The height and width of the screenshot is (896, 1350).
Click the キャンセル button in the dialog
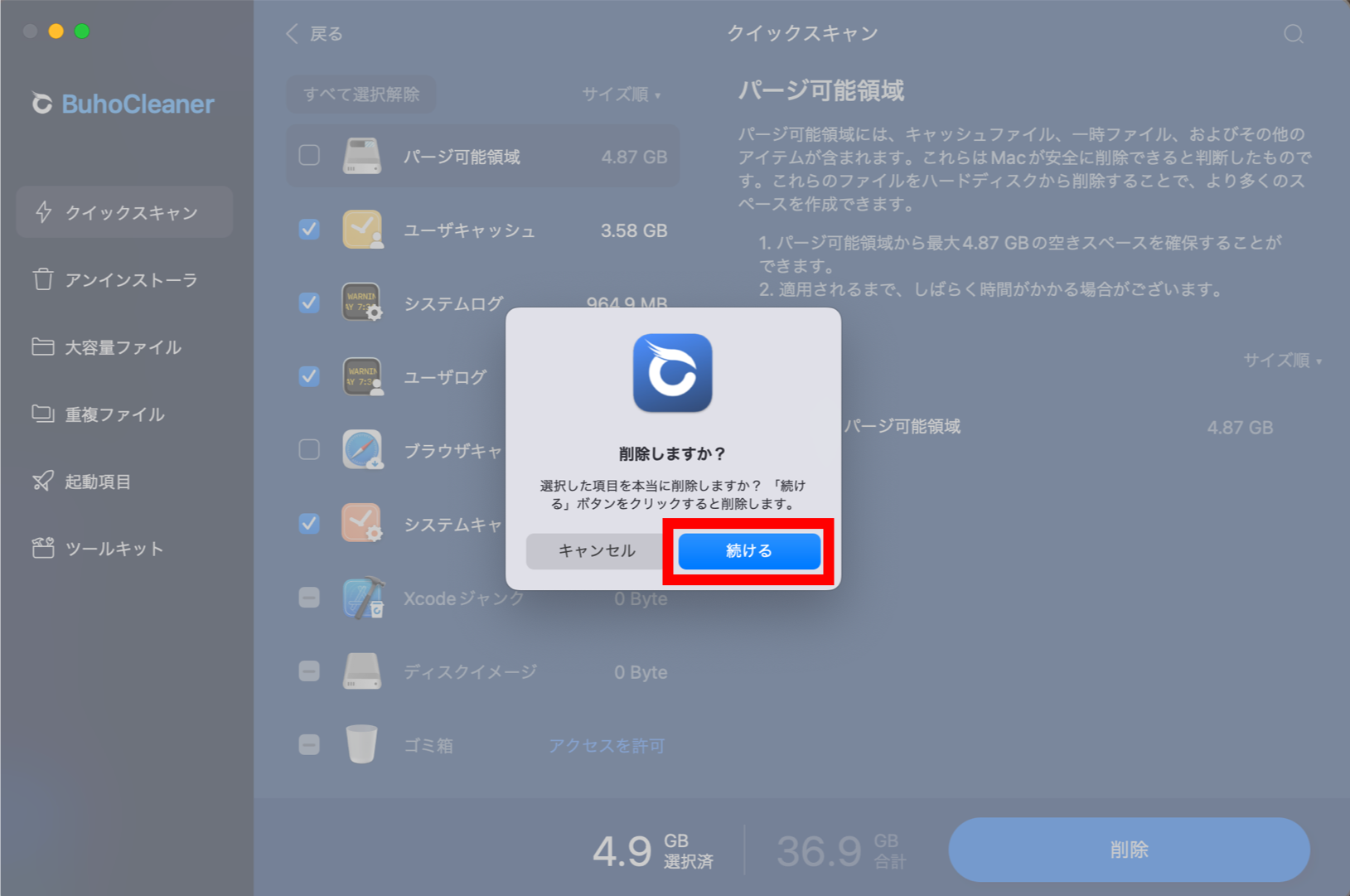coord(597,551)
